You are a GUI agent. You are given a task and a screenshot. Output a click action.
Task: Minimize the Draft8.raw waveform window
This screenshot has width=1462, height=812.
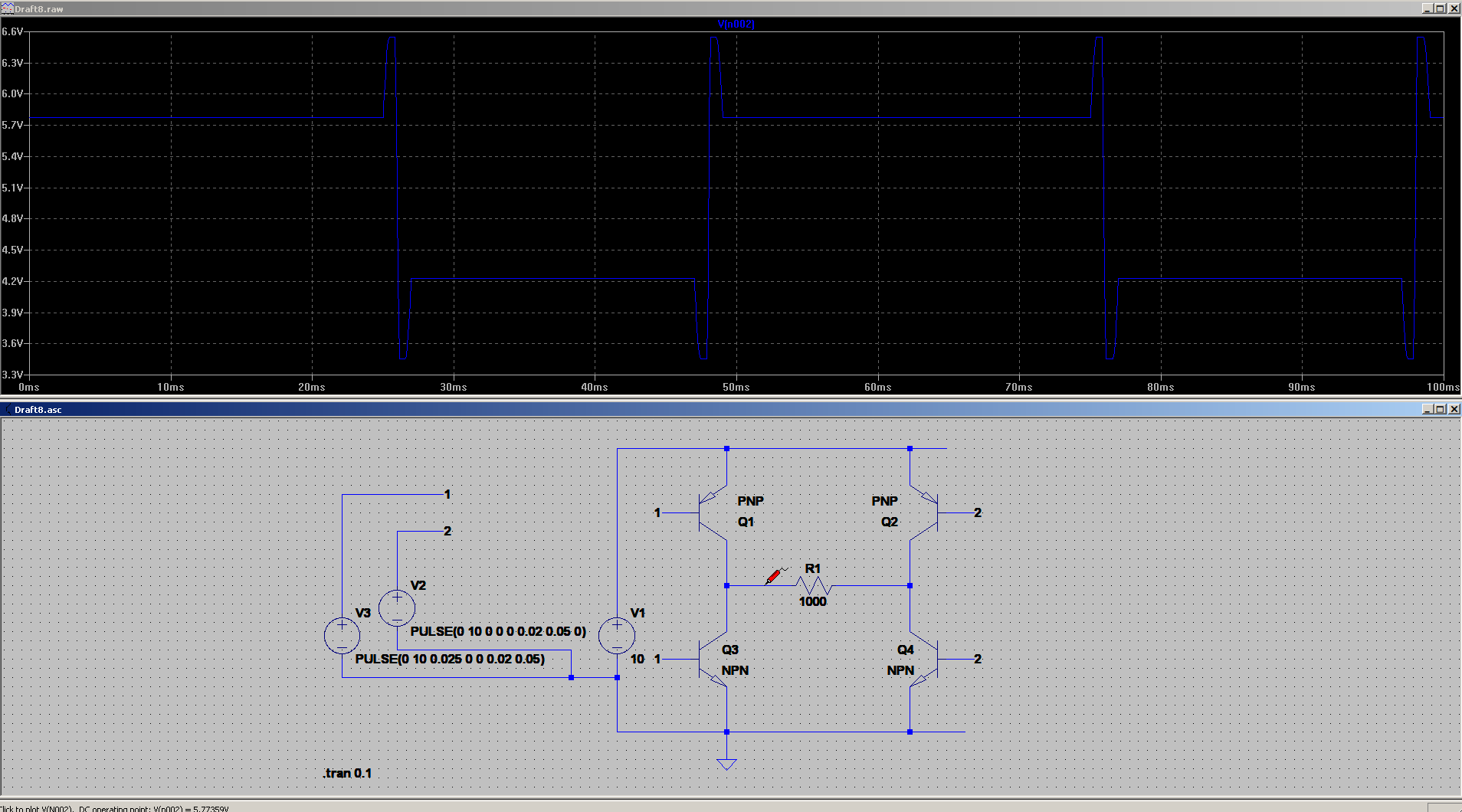pos(1428,8)
